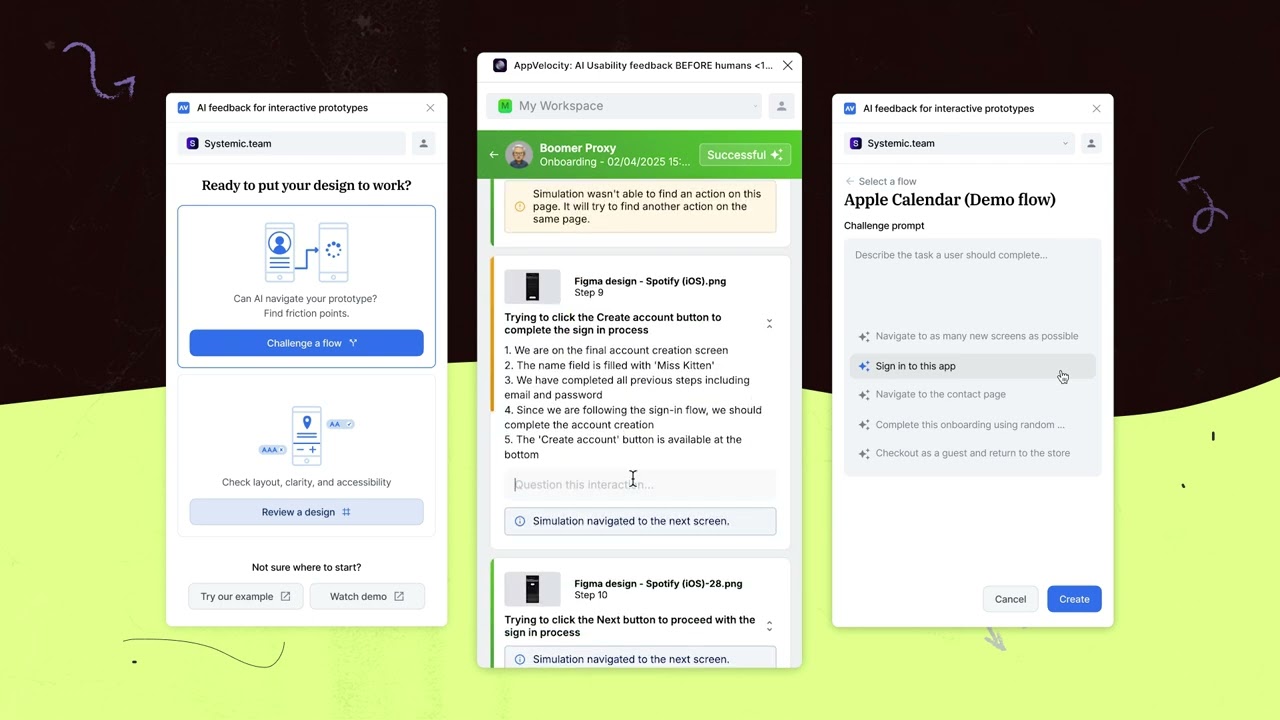Select 'Sign in to this app' suggestion

click(972, 366)
